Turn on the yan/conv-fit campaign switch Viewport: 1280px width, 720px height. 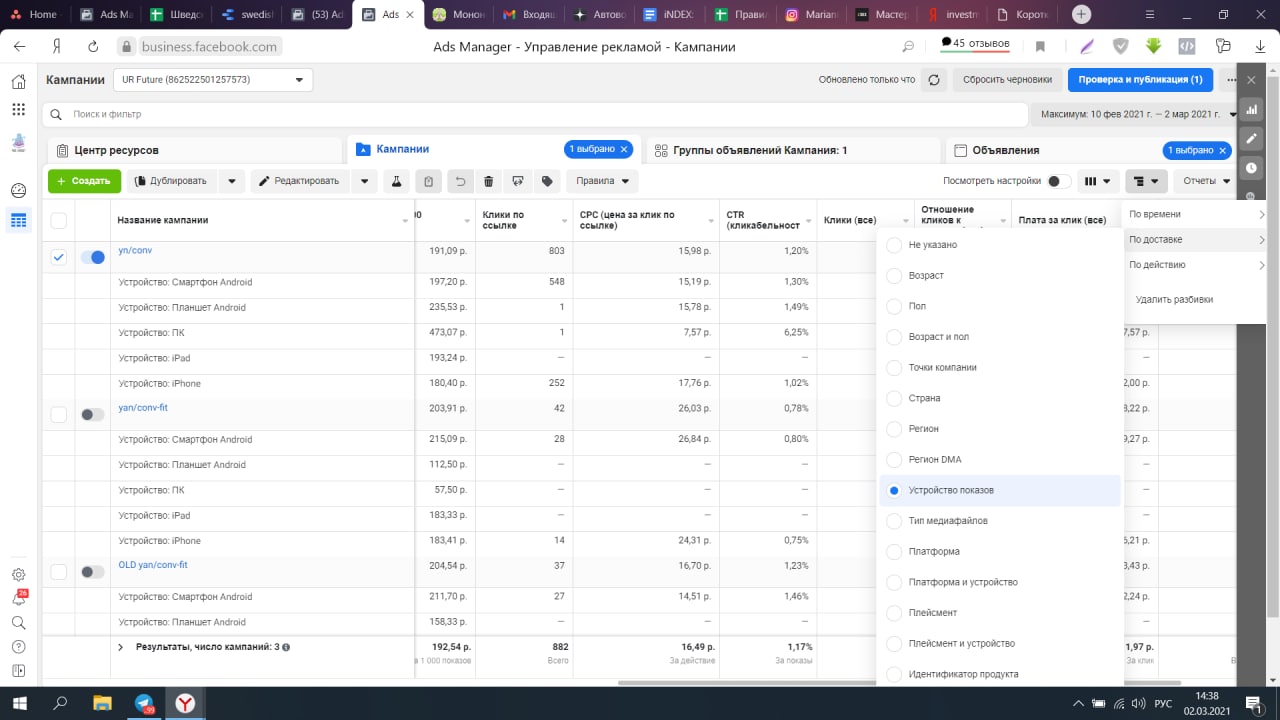(92, 414)
